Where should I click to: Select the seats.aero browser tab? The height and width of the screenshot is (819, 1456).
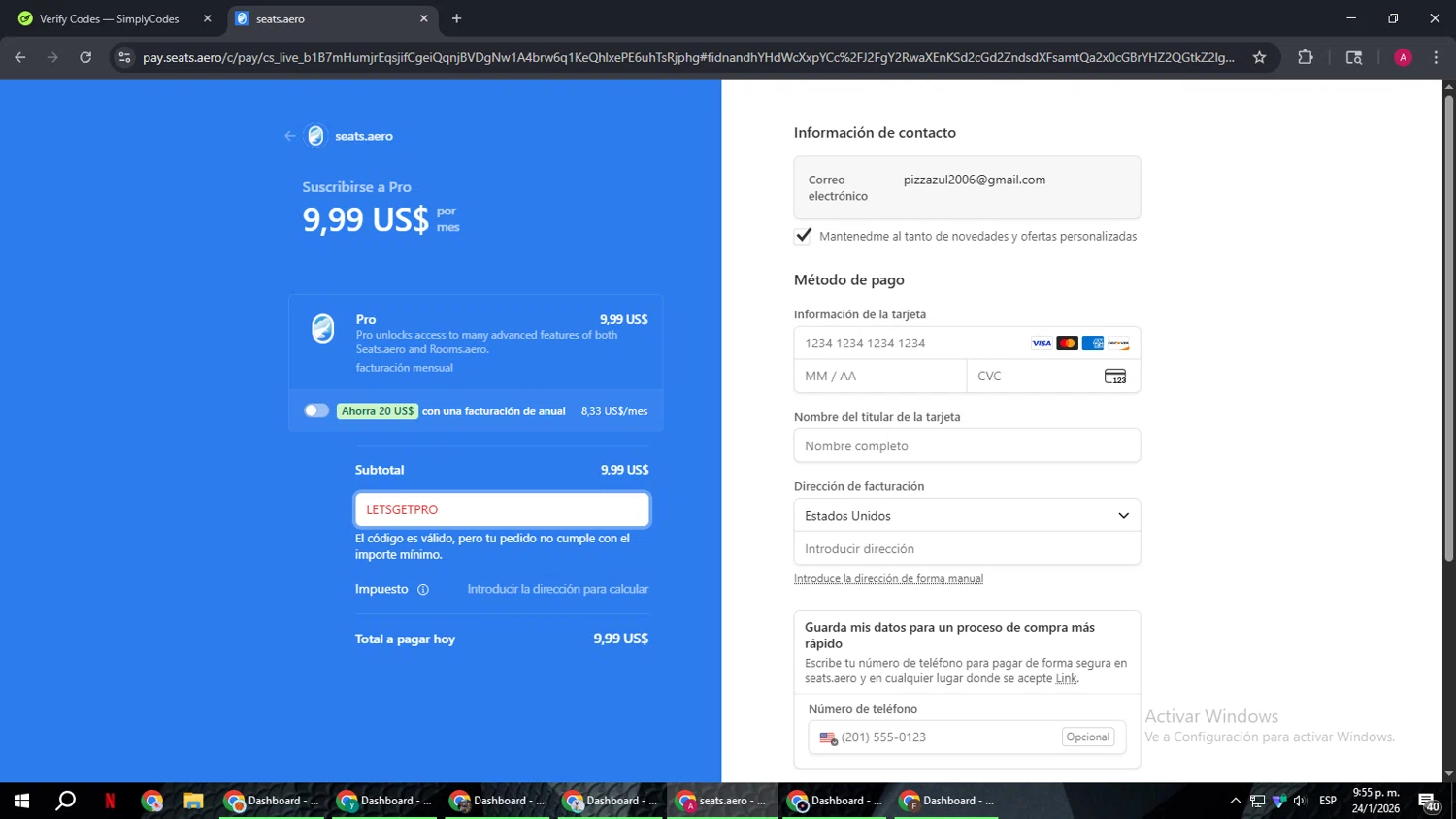332,18
